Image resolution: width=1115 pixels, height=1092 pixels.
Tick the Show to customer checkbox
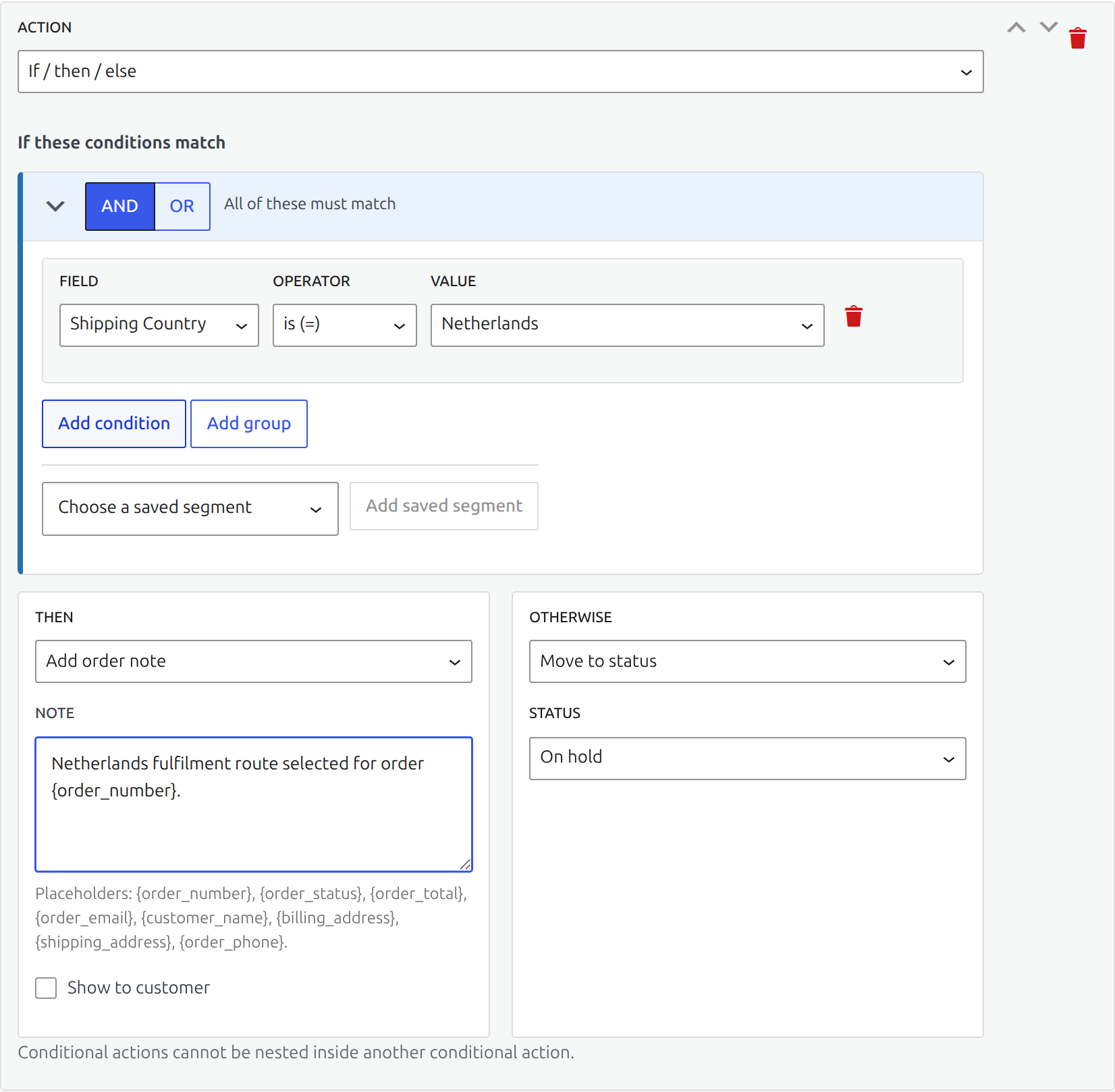(x=46, y=988)
